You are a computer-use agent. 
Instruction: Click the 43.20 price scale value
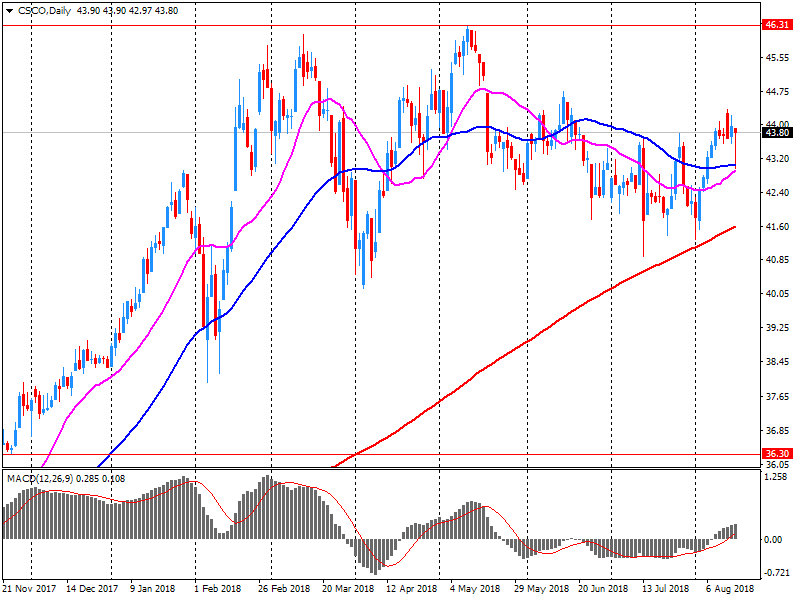pos(777,159)
